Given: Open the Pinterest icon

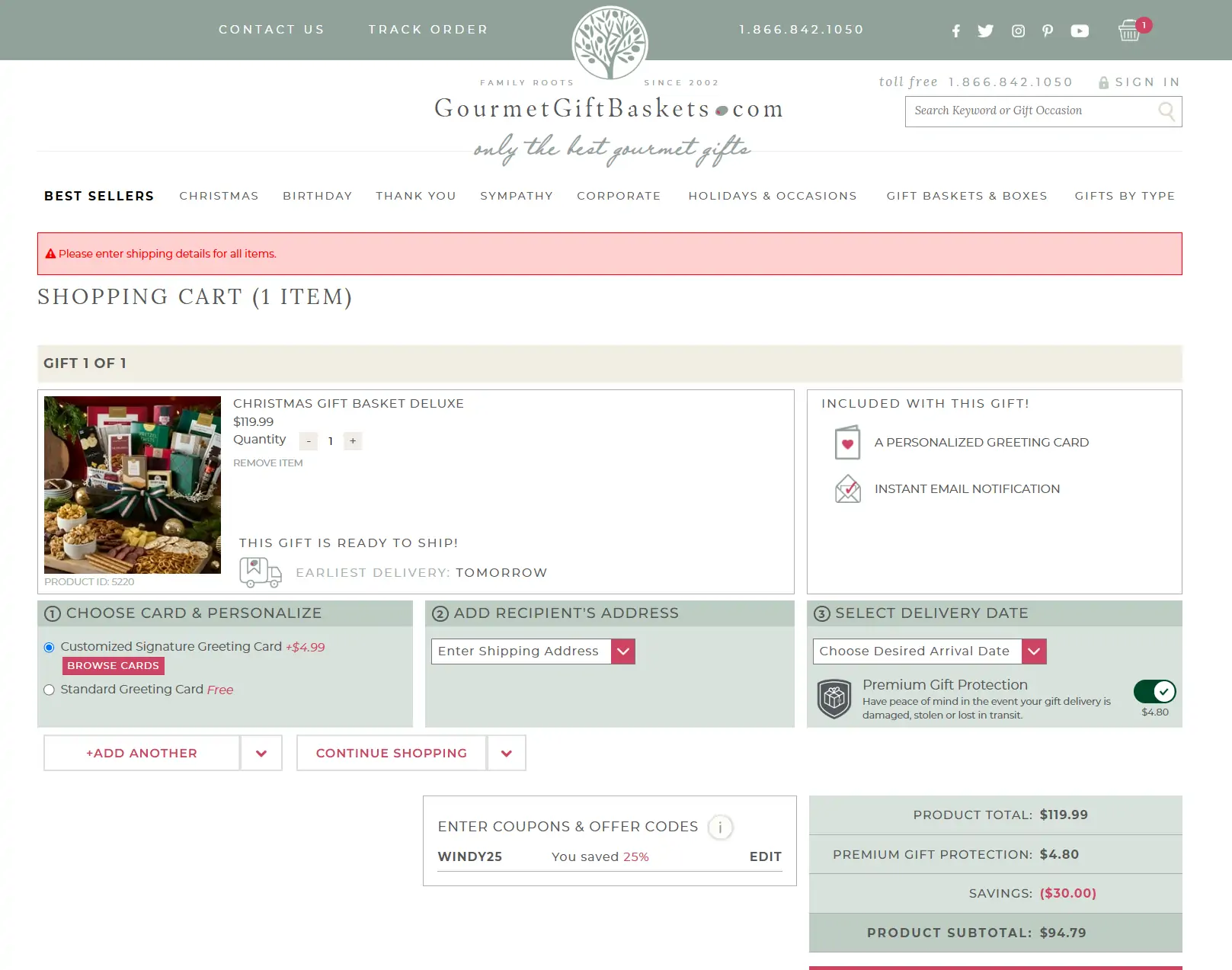Looking at the screenshot, I should [1048, 30].
